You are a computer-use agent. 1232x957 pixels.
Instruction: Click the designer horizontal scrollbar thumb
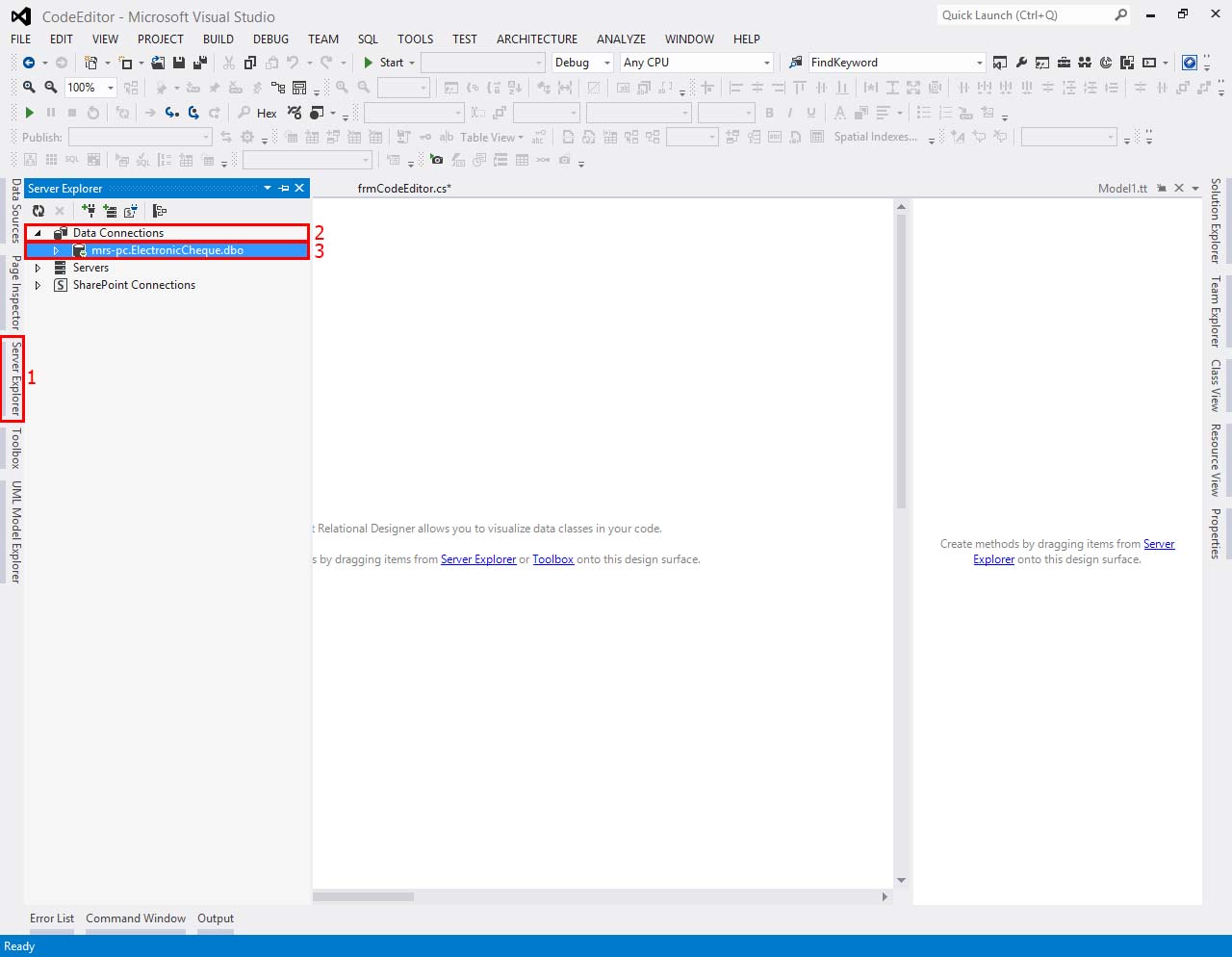pos(363,896)
